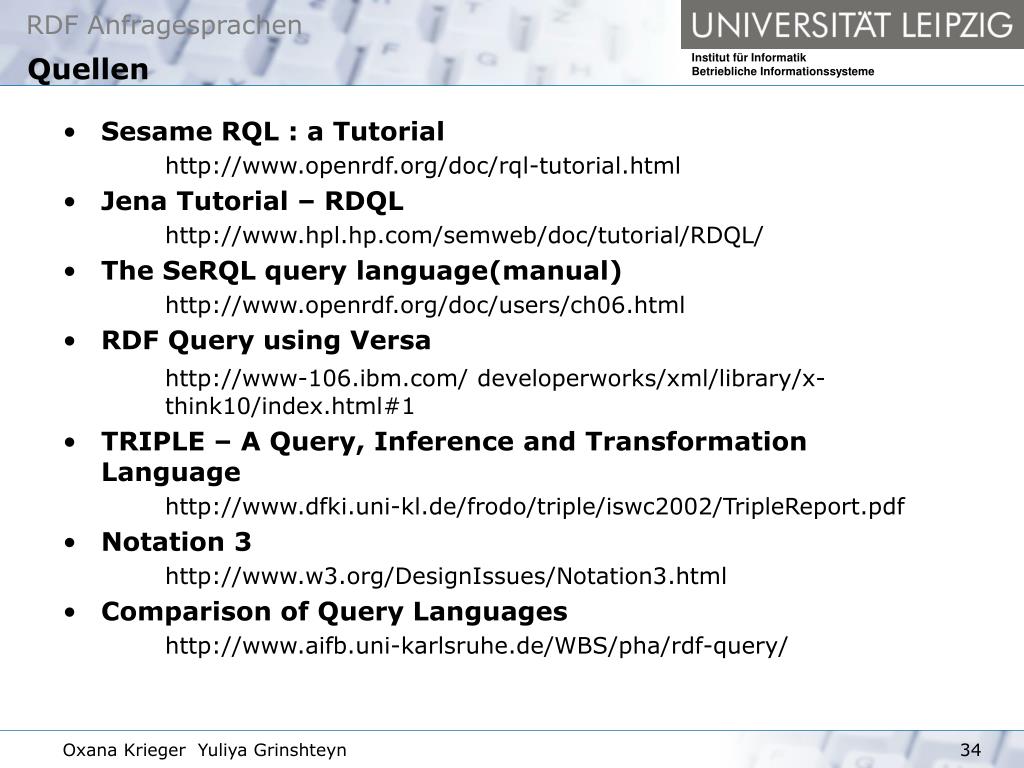Open the w3.org Notation3.html link

click(x=445, y=576)
